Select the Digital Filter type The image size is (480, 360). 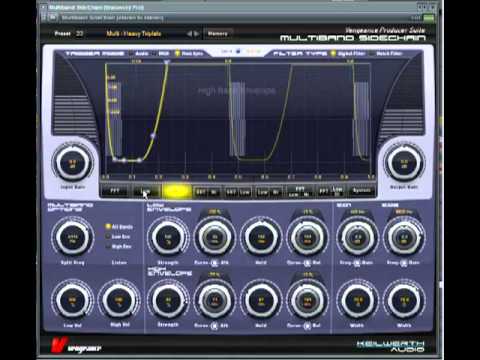pyautogui.click(x=348, y=53)
